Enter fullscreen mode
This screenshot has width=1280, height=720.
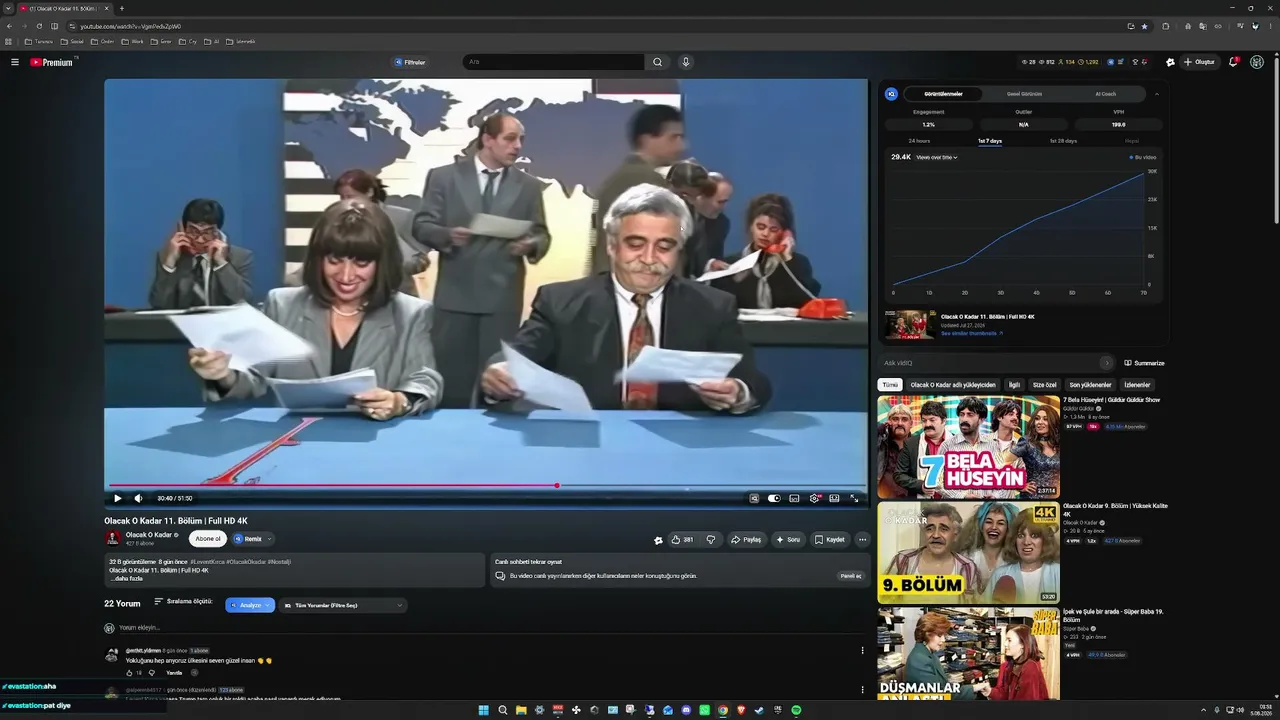point(854,498)
